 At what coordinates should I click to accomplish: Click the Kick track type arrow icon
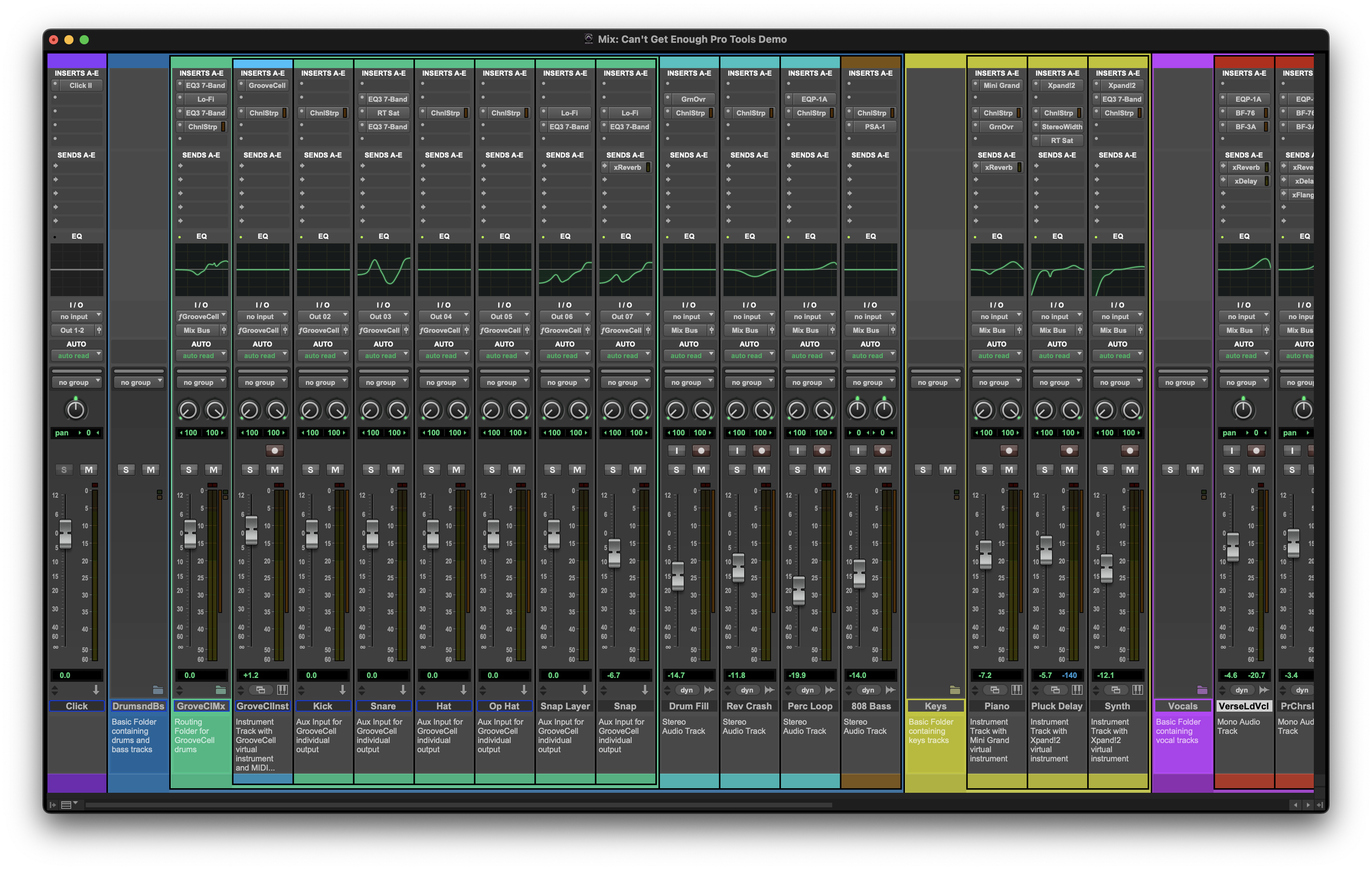pyautogui.click(x=342, y=690)
